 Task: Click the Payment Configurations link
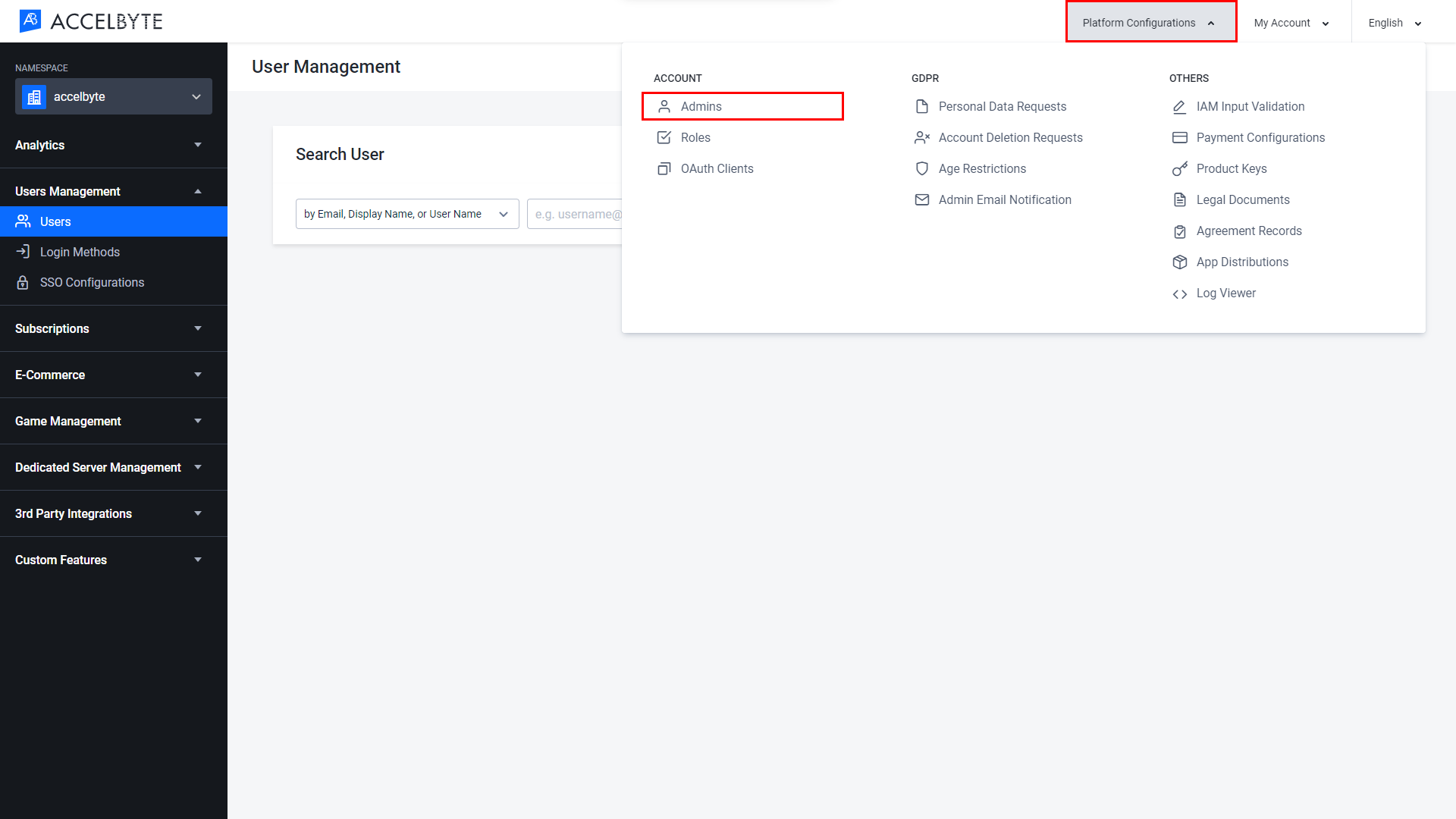tap(1260, 137)
